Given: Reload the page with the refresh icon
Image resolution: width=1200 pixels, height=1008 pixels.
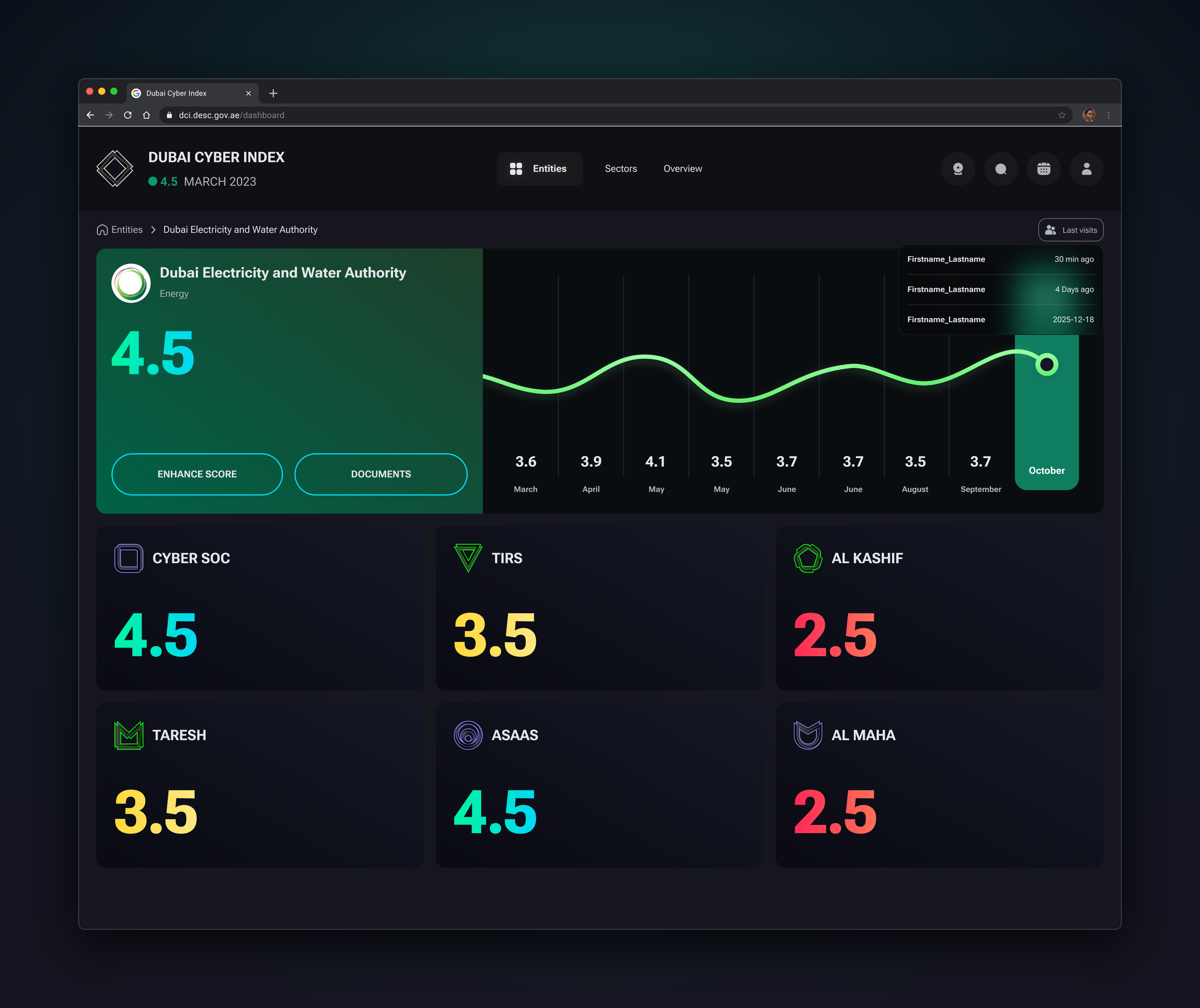Looking at the screenshot, I should tap(127, 115).
